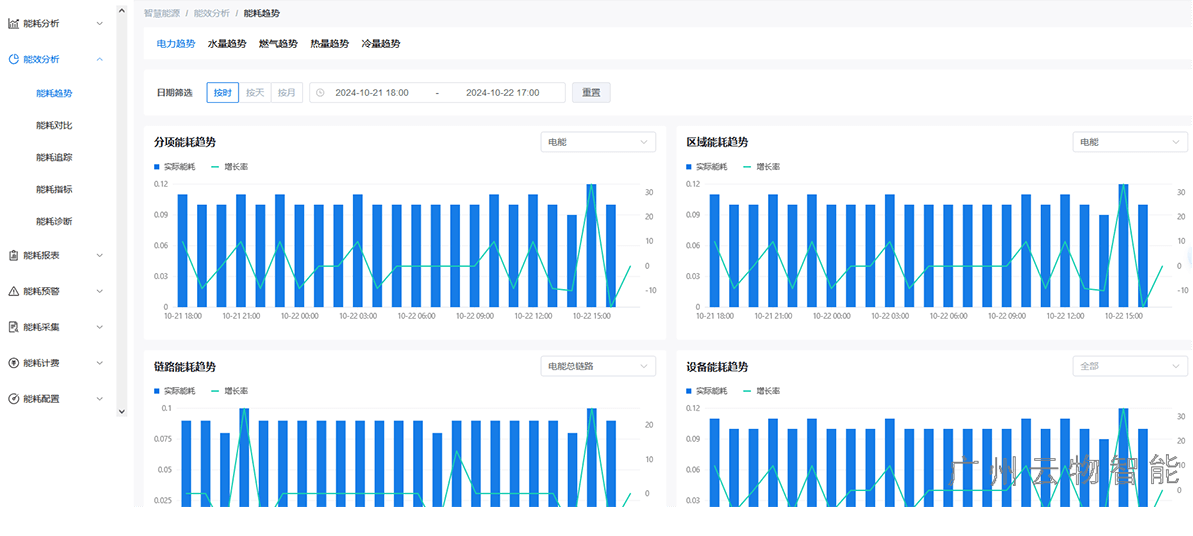Click the 能耗配置 settings icon
Image resolution: width=1193 pixels, height=536 pixels.
point(14,399)
